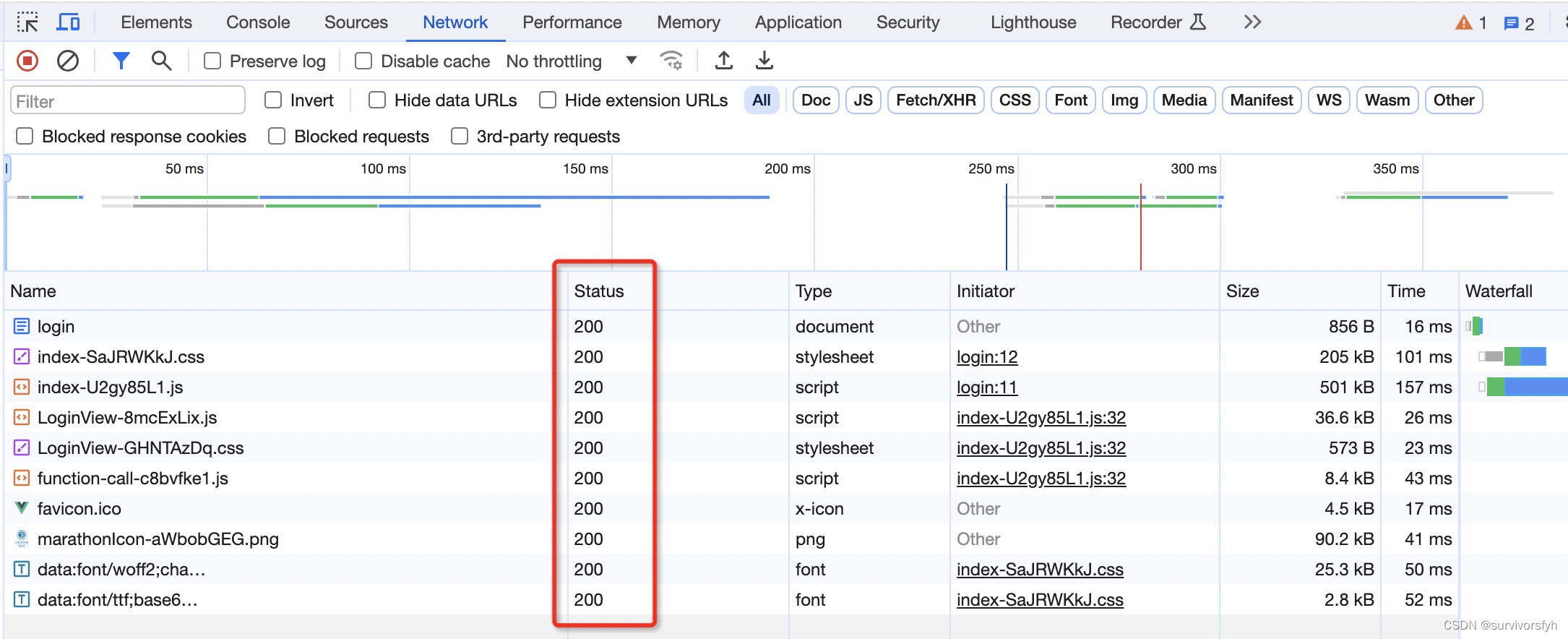Focus the Filter text field

(x=128, y=100)
